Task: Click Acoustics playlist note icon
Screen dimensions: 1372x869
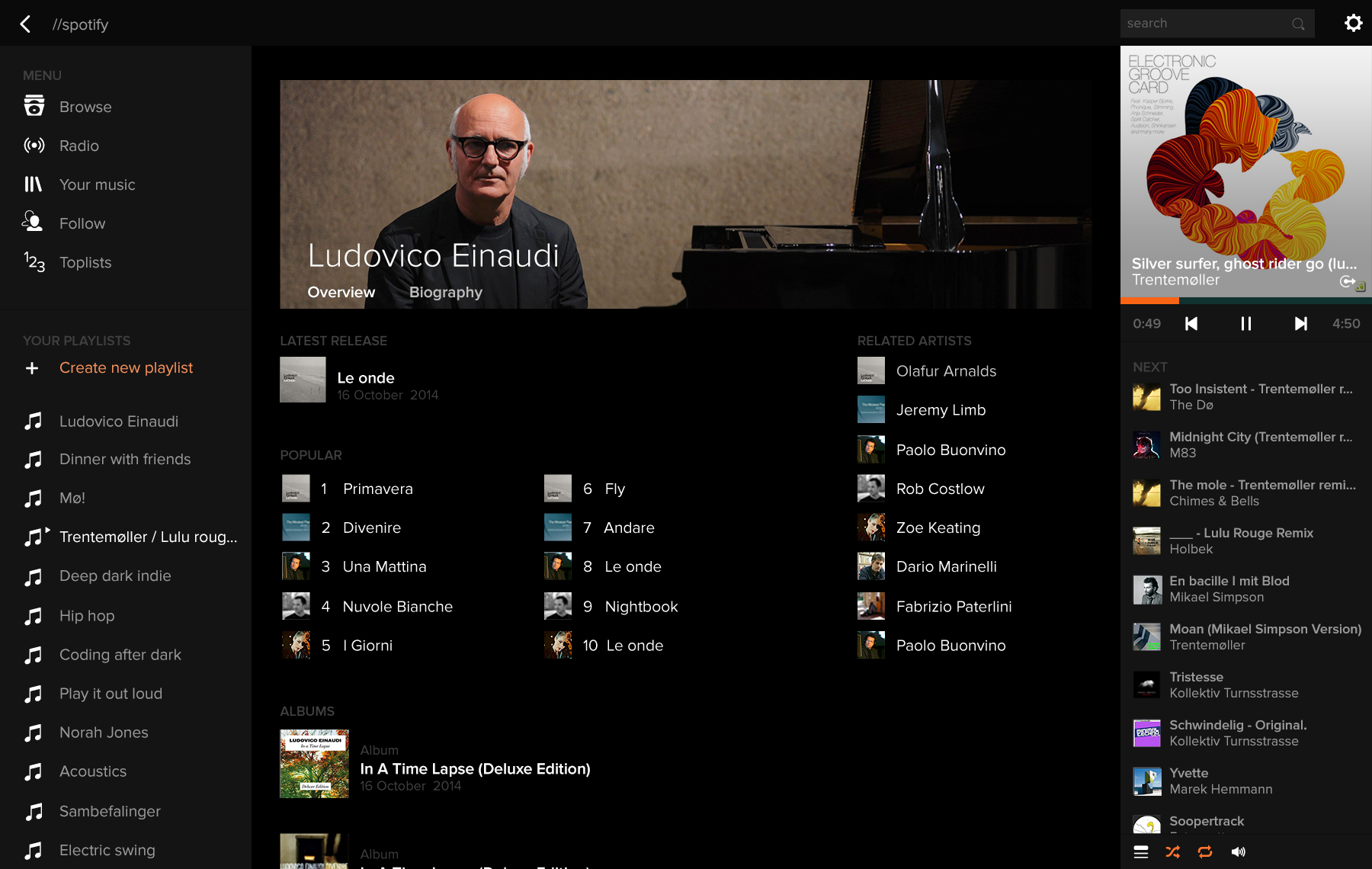Action: 33,772
